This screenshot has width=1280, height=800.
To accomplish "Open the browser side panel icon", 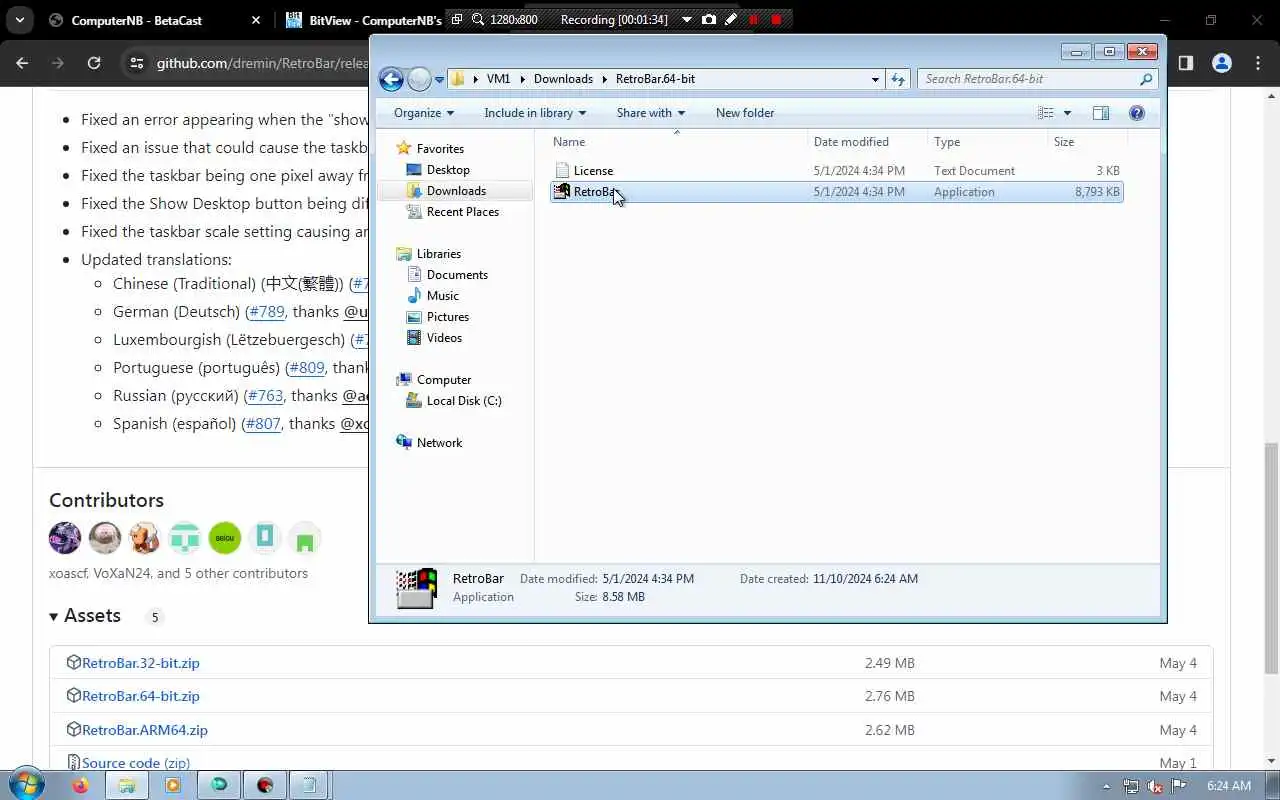I will click(1185, 63).
